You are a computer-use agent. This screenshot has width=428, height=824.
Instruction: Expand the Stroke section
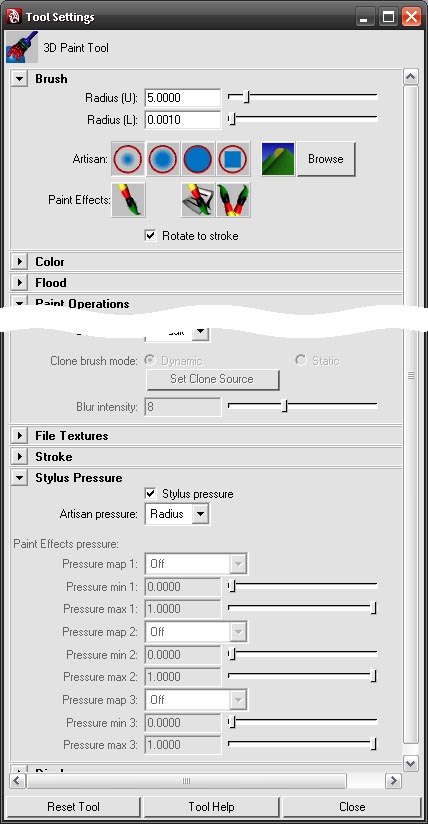click(19, 457)
